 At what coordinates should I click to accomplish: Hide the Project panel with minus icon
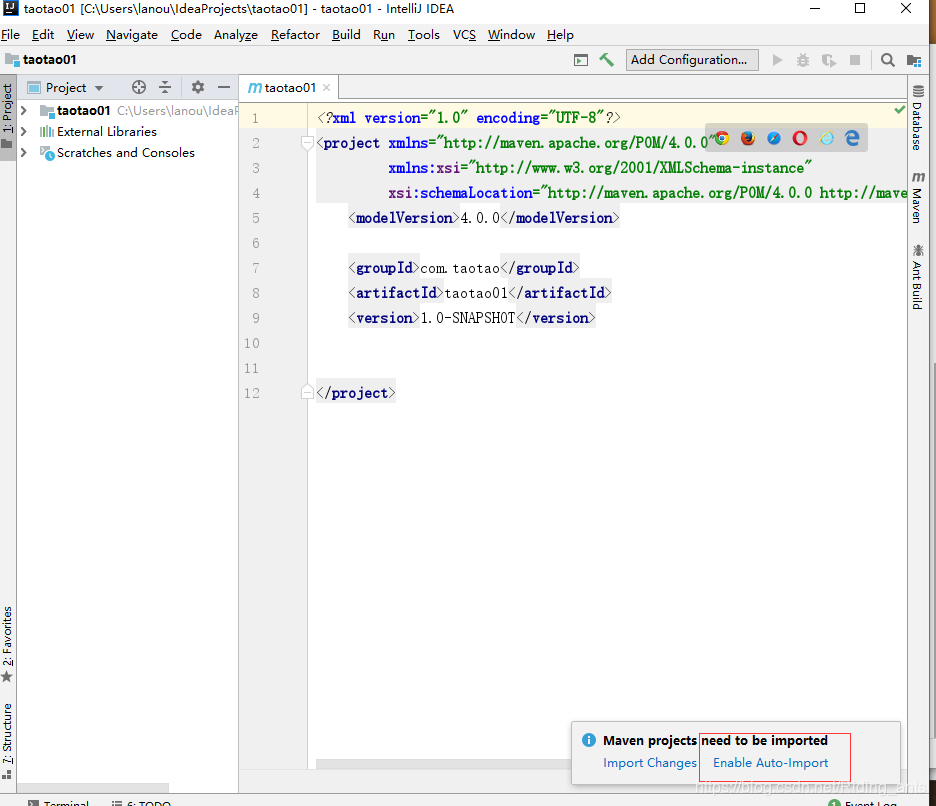(224, 87)
